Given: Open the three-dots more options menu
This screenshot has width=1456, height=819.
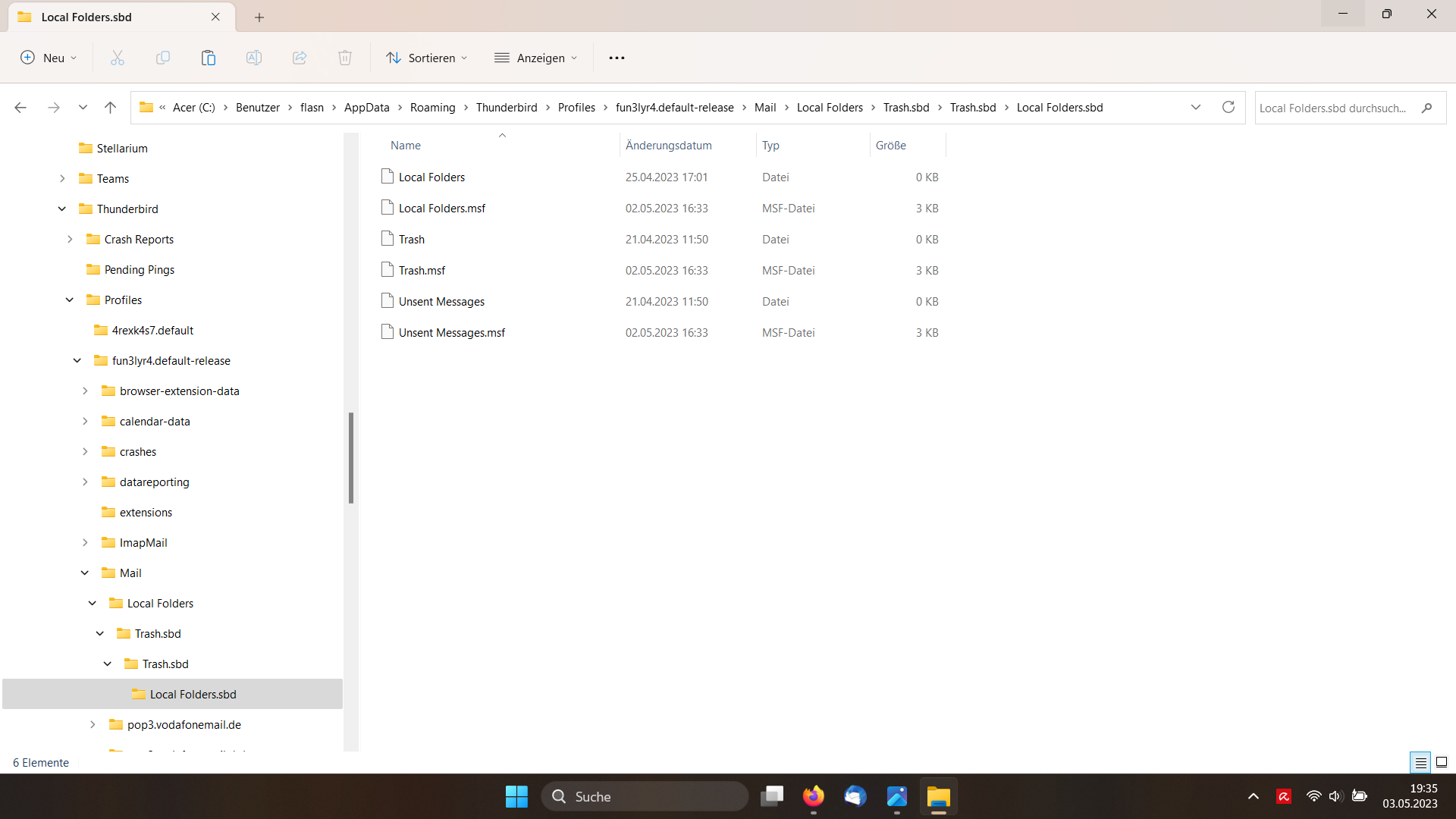Looking at the screenshot, I should [x=617, y=58].
